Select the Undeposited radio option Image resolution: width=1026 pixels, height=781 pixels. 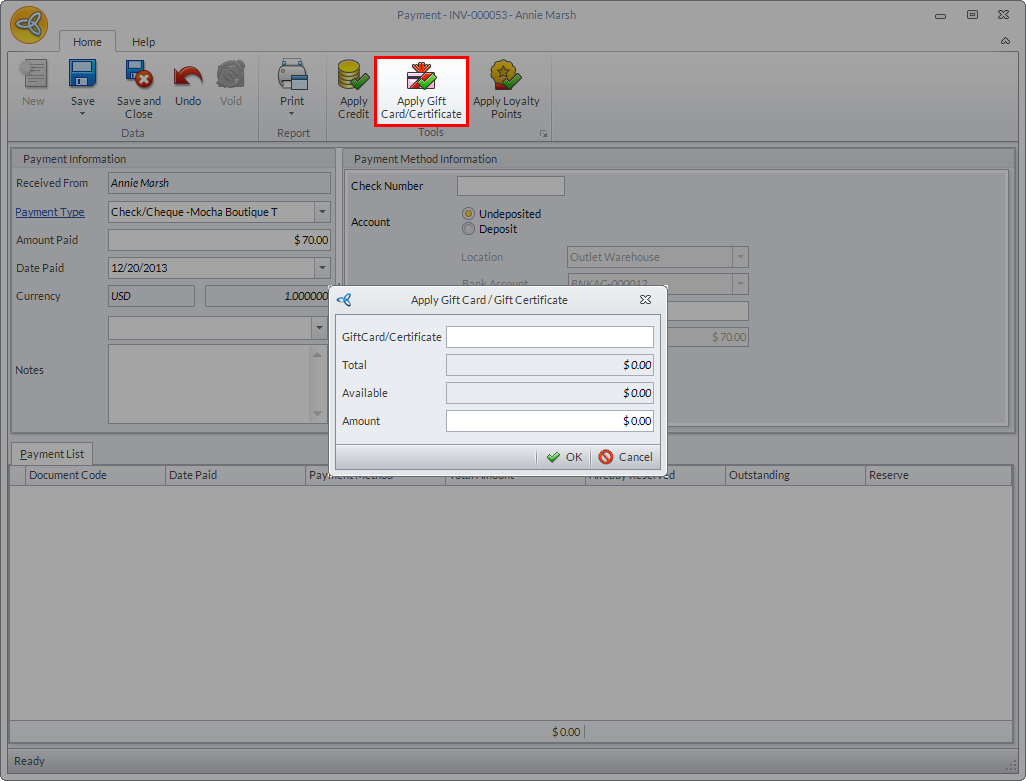[468, 214]
